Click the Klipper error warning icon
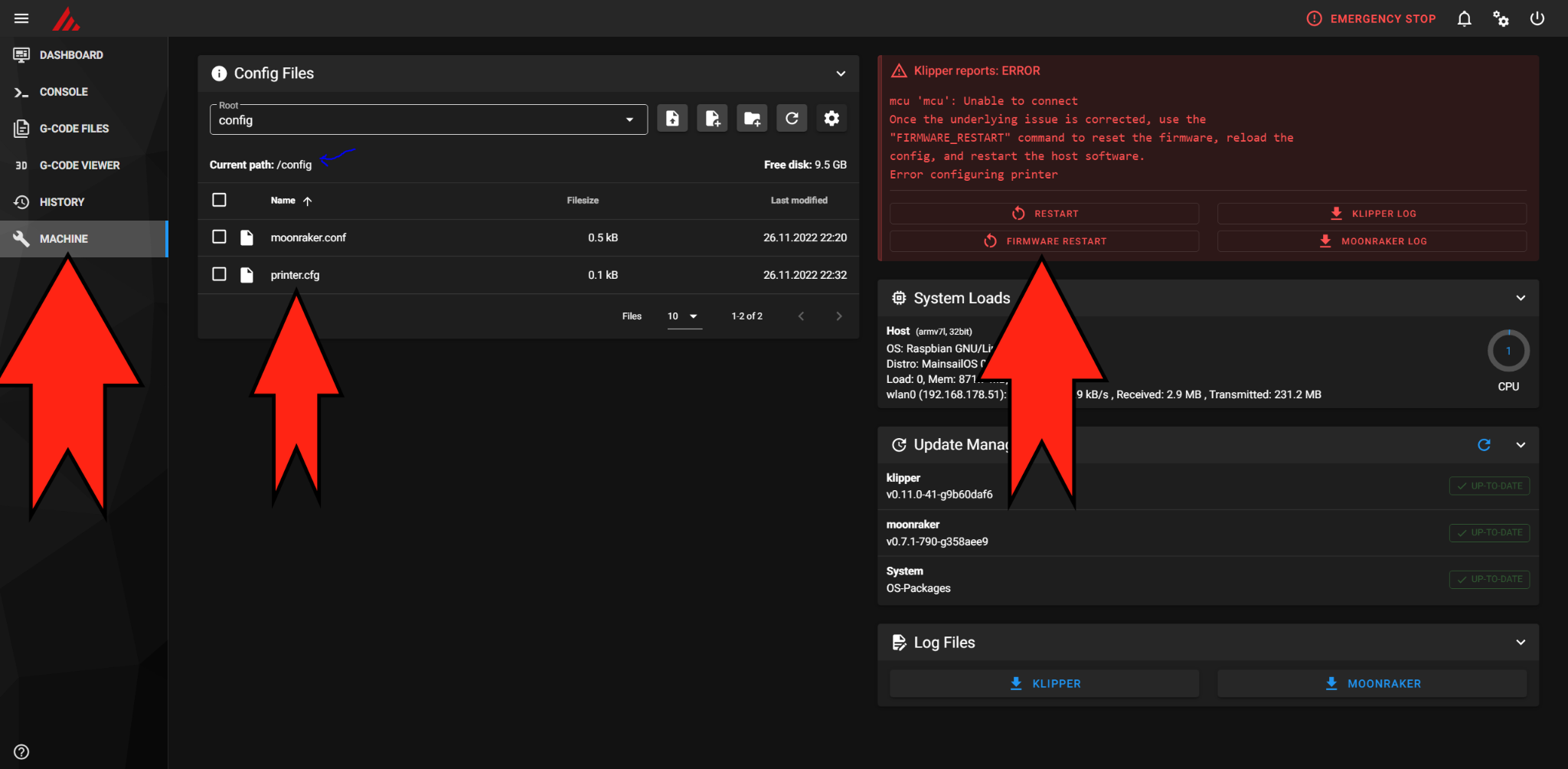 pos(899,71)
